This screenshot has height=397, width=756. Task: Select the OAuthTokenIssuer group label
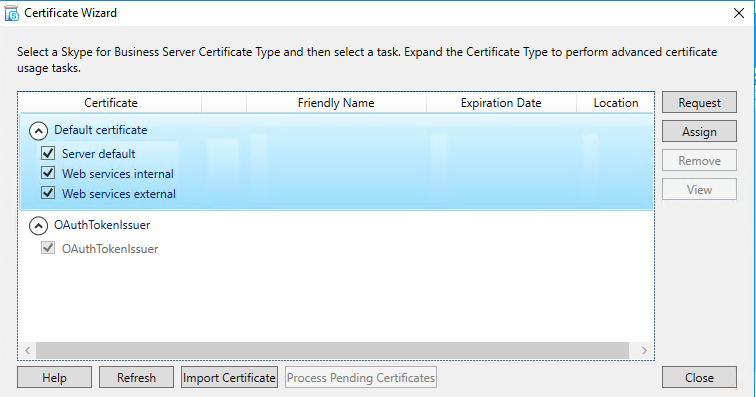click(102, 225)
